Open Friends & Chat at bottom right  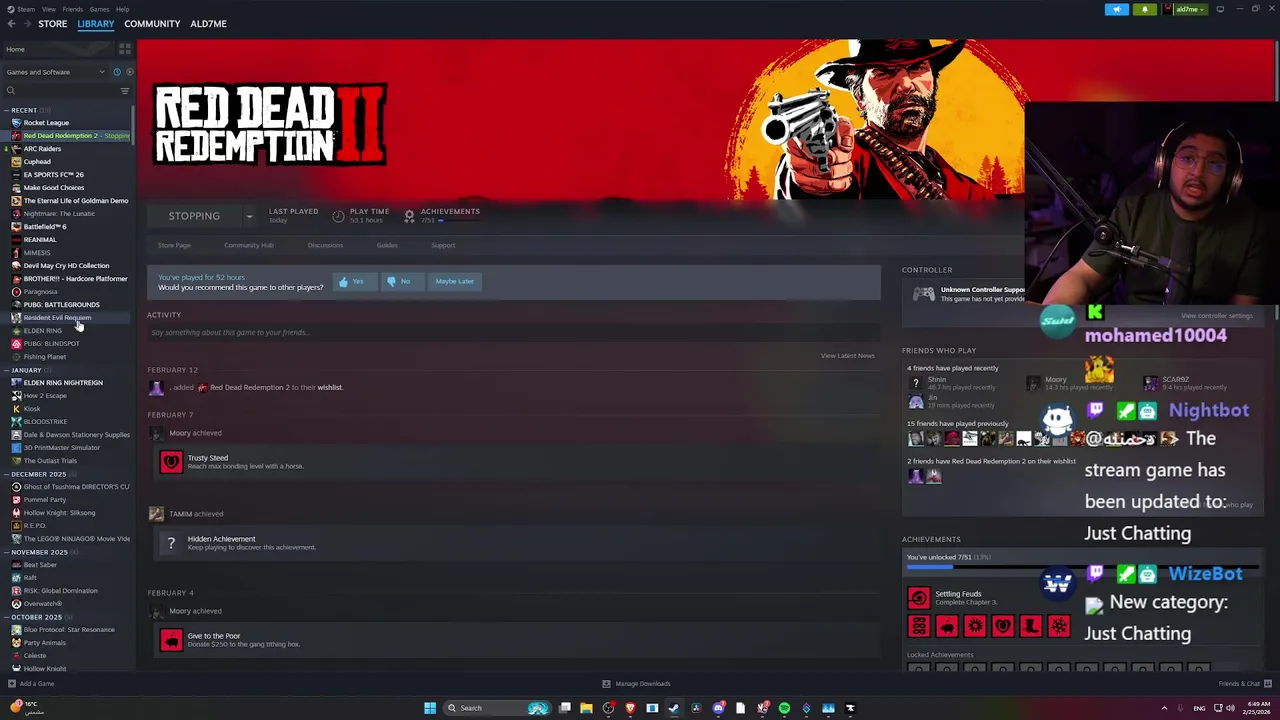(1245, 684)
